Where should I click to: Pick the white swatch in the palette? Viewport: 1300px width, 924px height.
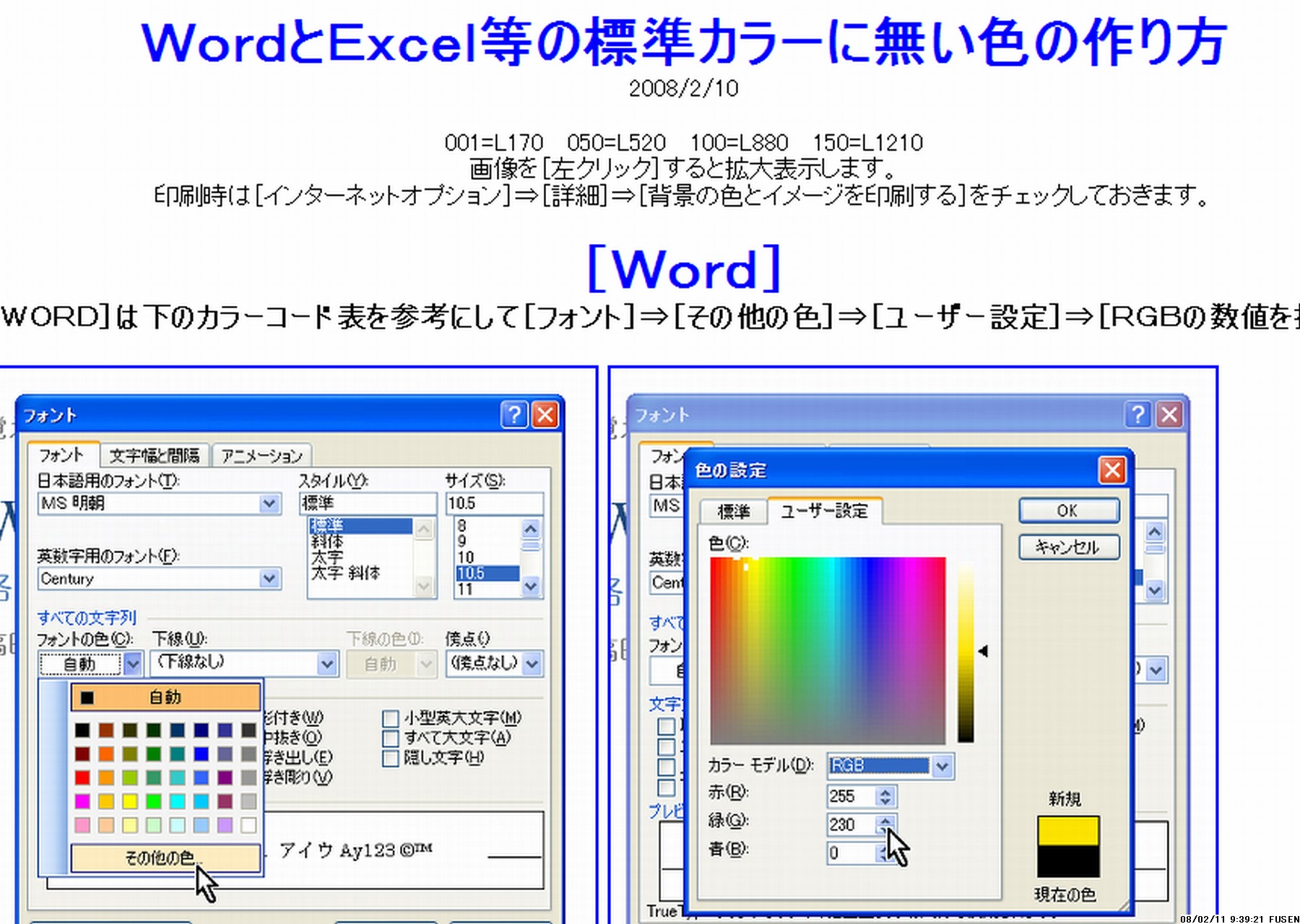pyautogui.click(x=248, y=824)
